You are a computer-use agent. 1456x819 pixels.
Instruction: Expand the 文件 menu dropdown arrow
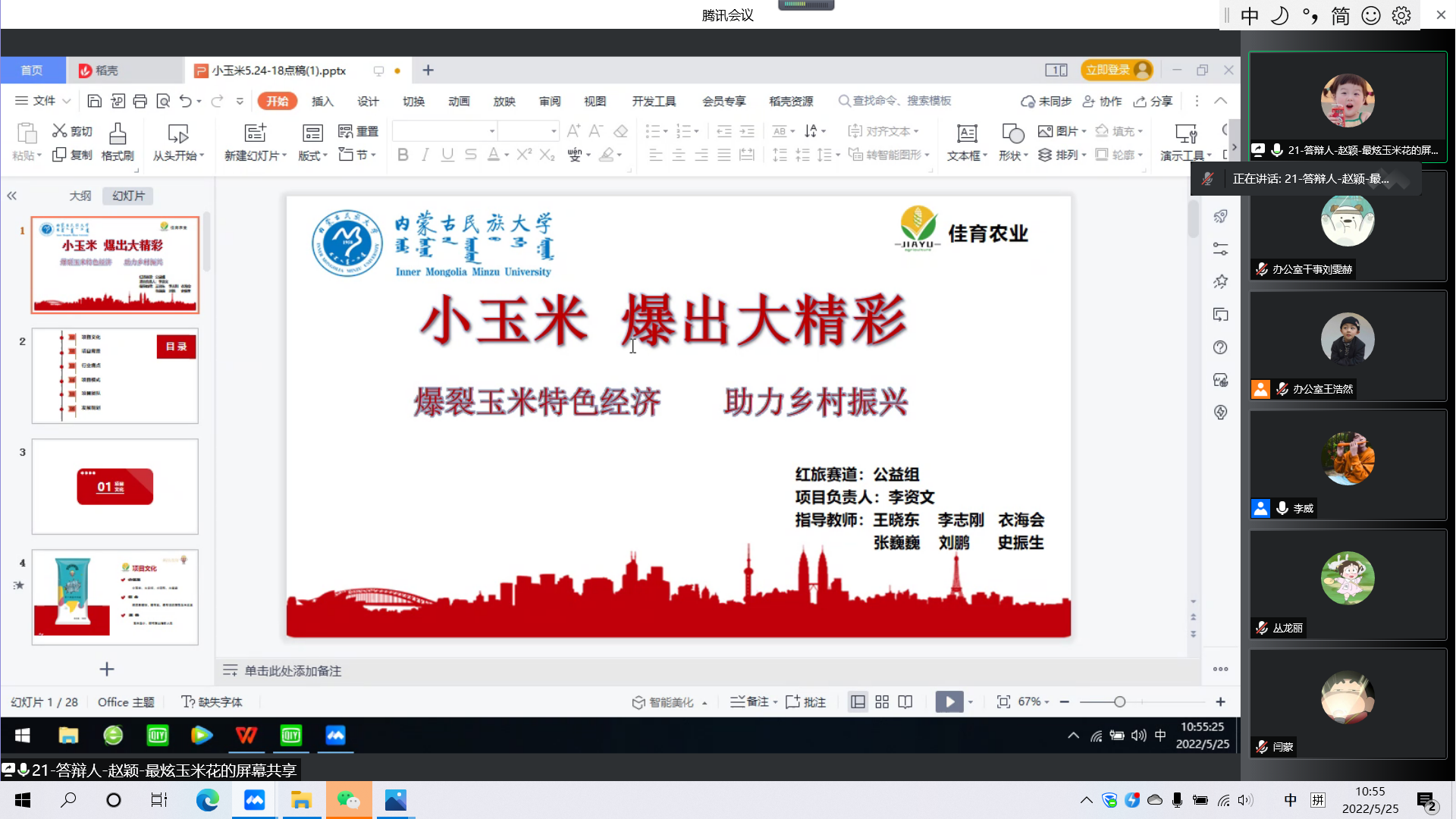pyautogui.click(x=67, y=101)
